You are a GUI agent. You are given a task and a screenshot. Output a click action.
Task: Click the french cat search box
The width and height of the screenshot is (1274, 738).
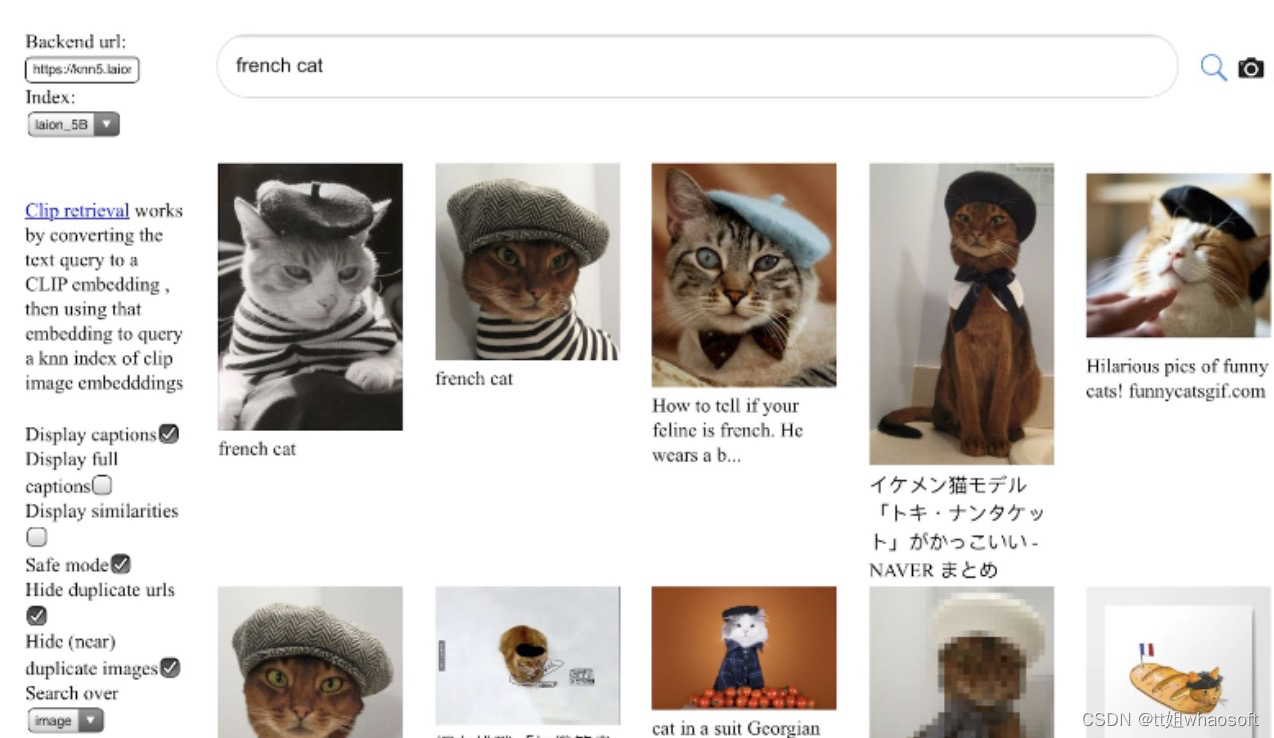point(696,66)
